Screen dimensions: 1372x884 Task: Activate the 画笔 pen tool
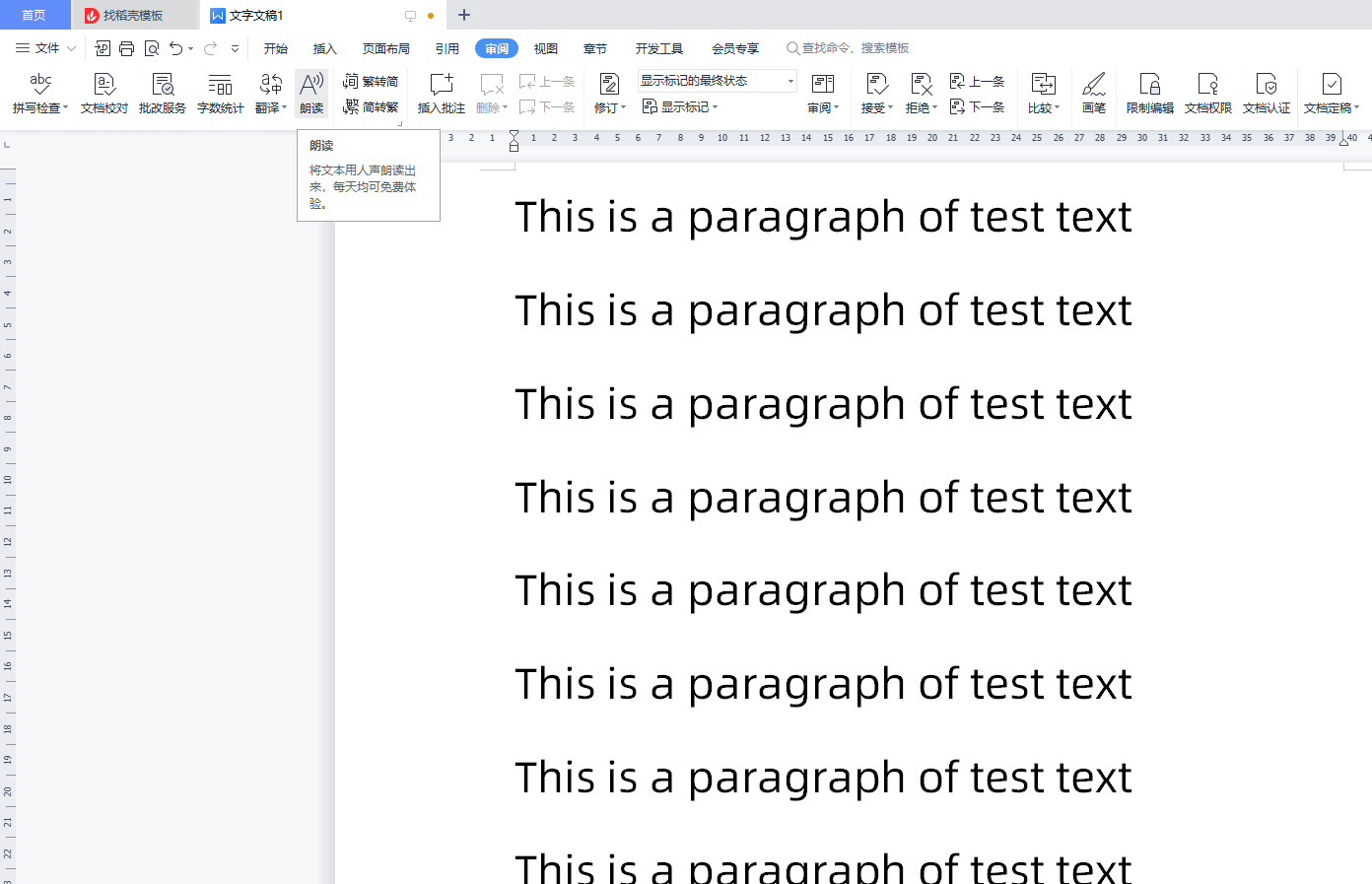[1094, 93]
